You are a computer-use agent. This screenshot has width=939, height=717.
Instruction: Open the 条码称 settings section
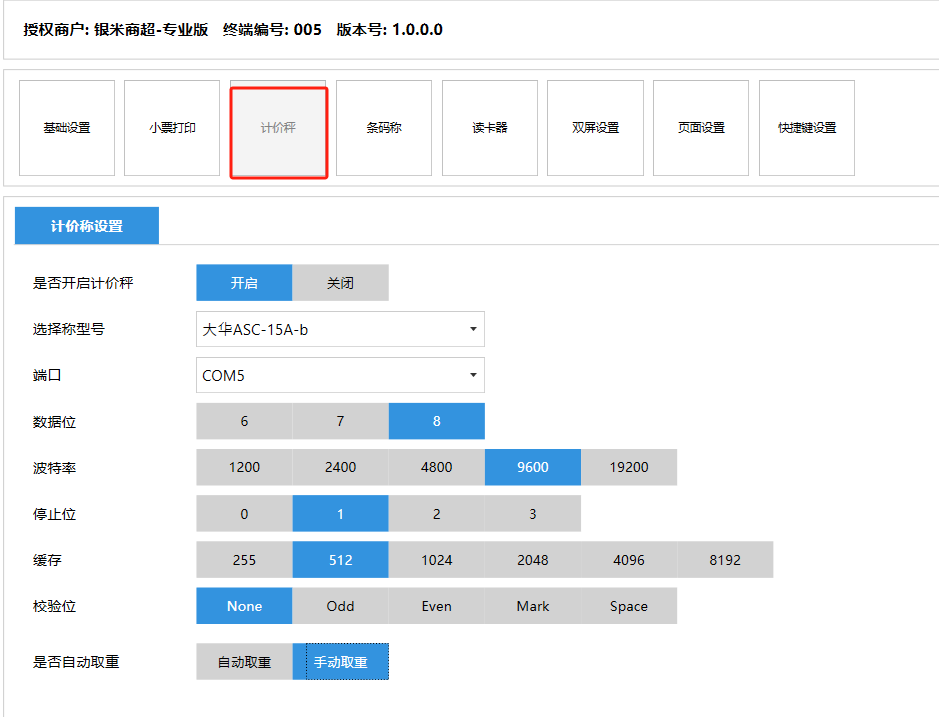pos(384,128)
